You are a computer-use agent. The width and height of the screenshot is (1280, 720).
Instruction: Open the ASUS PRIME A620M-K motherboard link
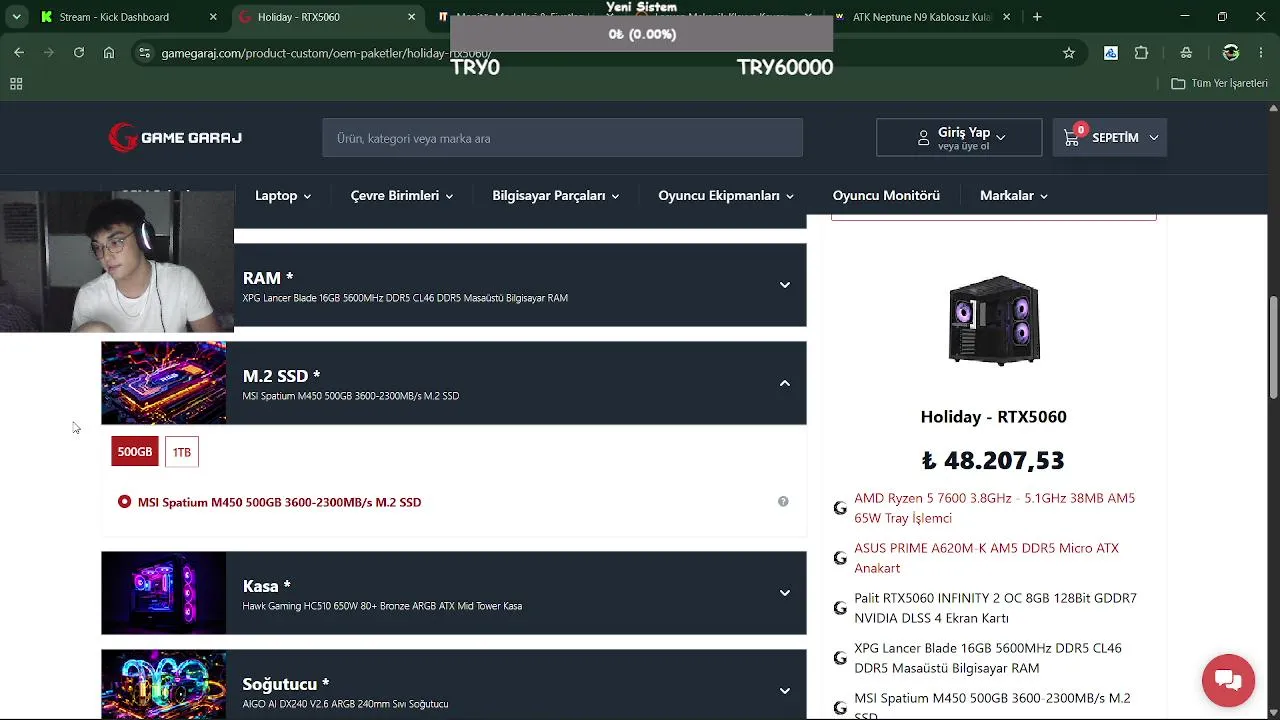tap(986, 558)
